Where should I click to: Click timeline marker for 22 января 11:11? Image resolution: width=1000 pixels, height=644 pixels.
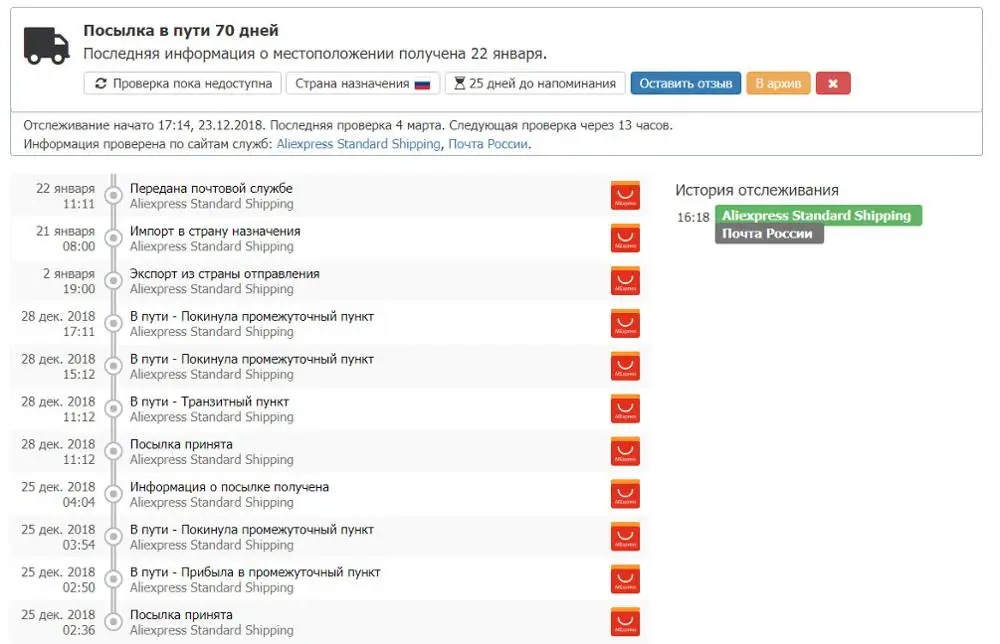(114, 195)
